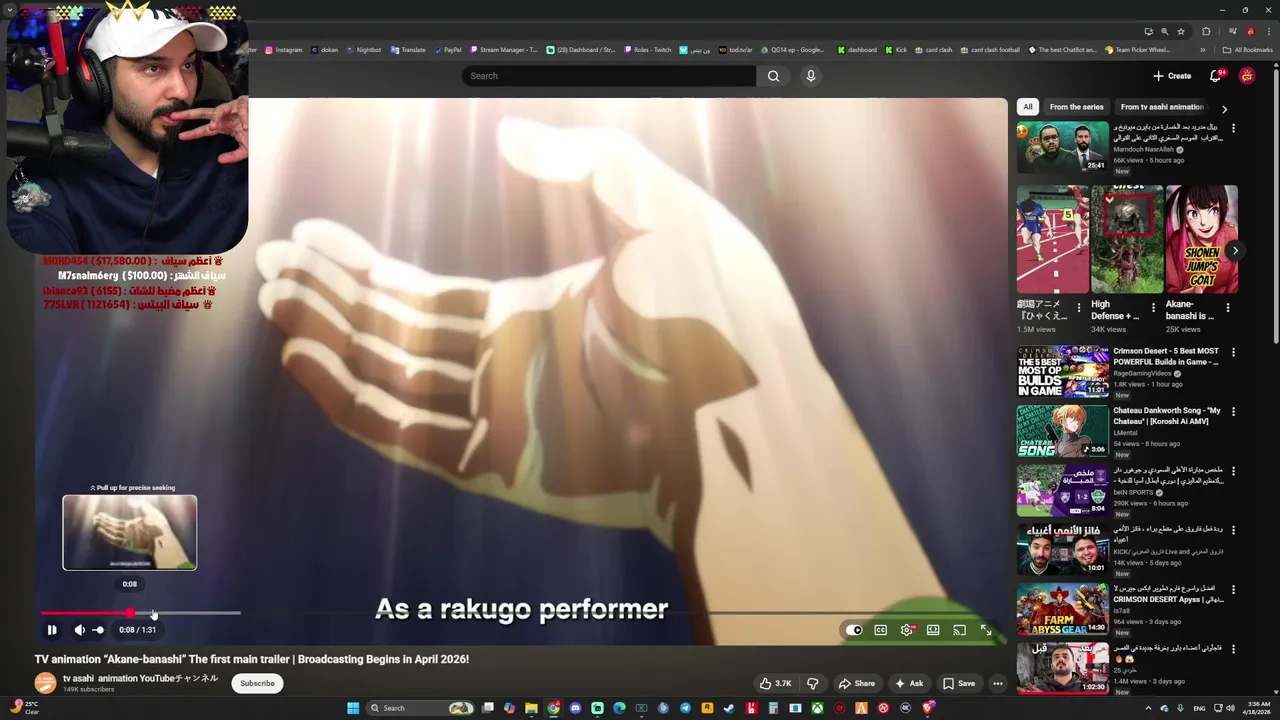
Task: Open the account avatar menu
Action: 1246,76
